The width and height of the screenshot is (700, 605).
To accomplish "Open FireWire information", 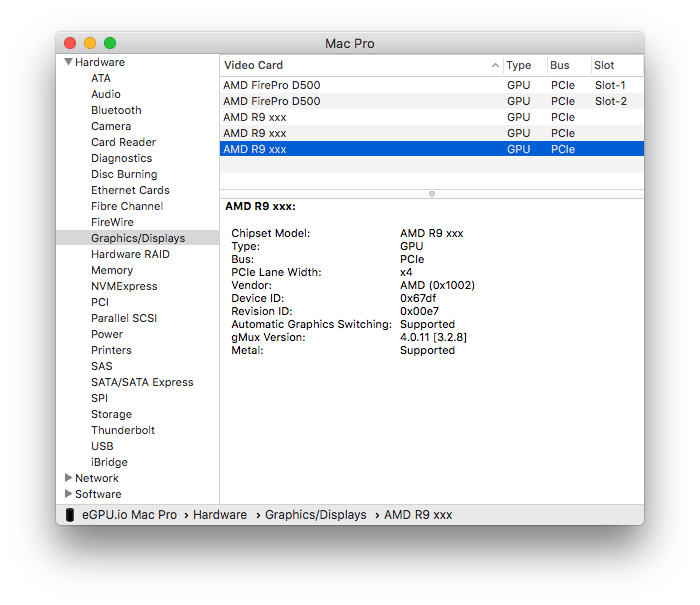I will click(112, 222).
